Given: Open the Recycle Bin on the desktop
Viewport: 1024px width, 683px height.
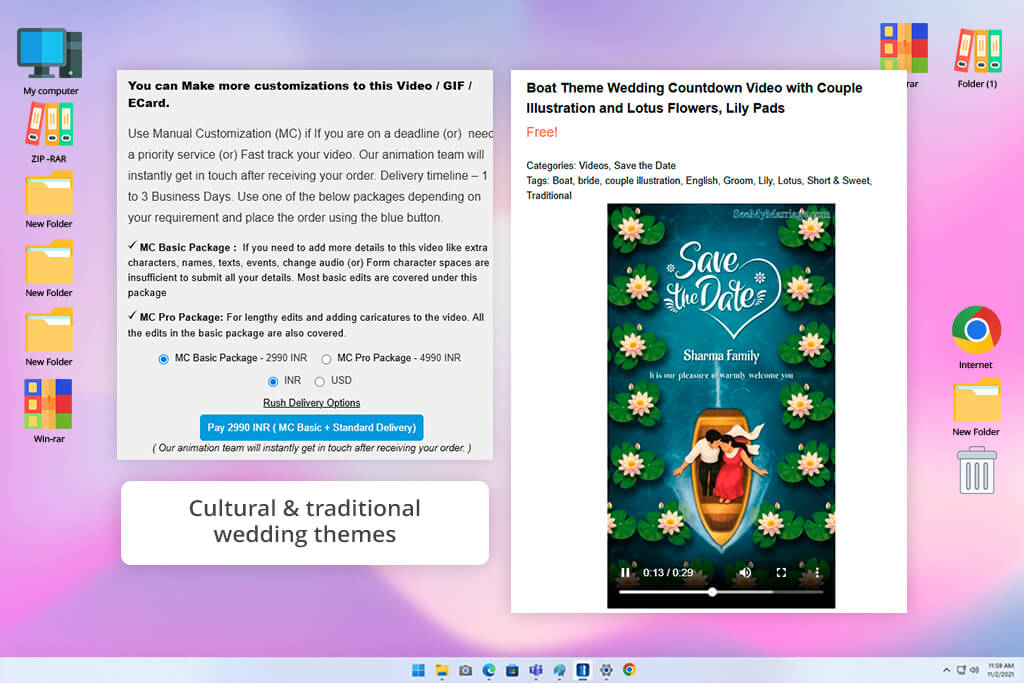Looking at the screenshot, I should (977, 470).
